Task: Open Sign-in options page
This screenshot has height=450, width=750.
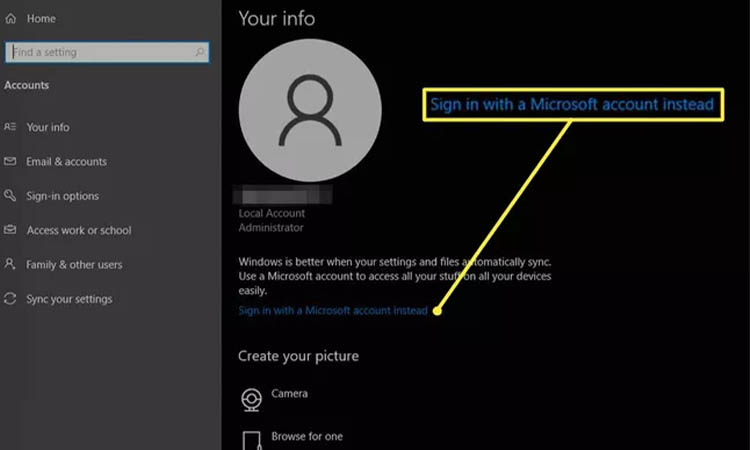Action: coord(63,196)
